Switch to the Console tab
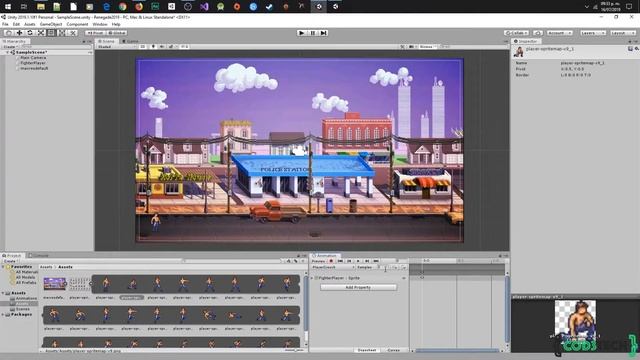Image resolution: width=640 pixels, height=360 pixels. pos(39,256)
